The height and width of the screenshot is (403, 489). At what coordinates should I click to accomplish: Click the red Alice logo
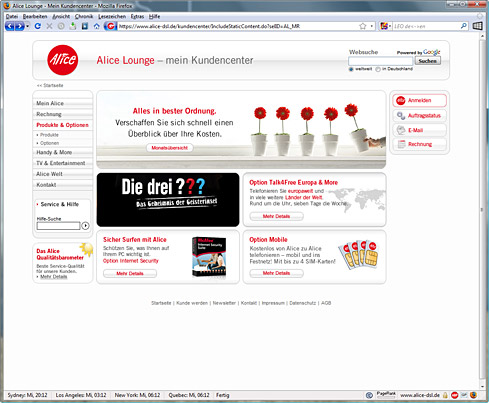63,60
